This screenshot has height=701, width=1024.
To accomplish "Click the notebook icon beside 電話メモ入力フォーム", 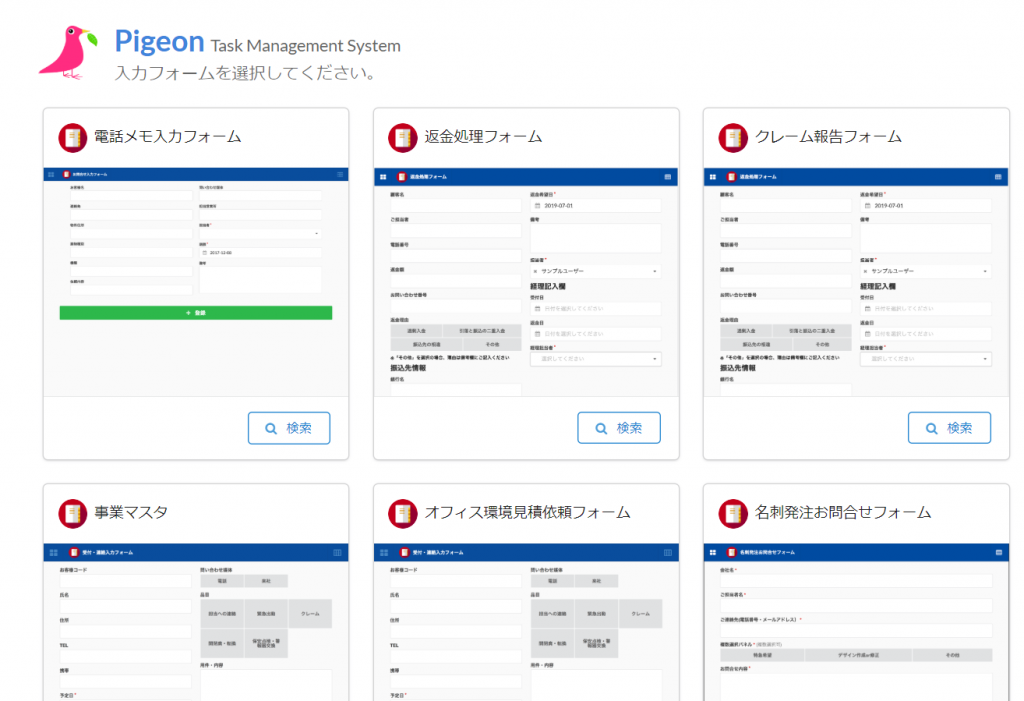I will click(72, 137).
